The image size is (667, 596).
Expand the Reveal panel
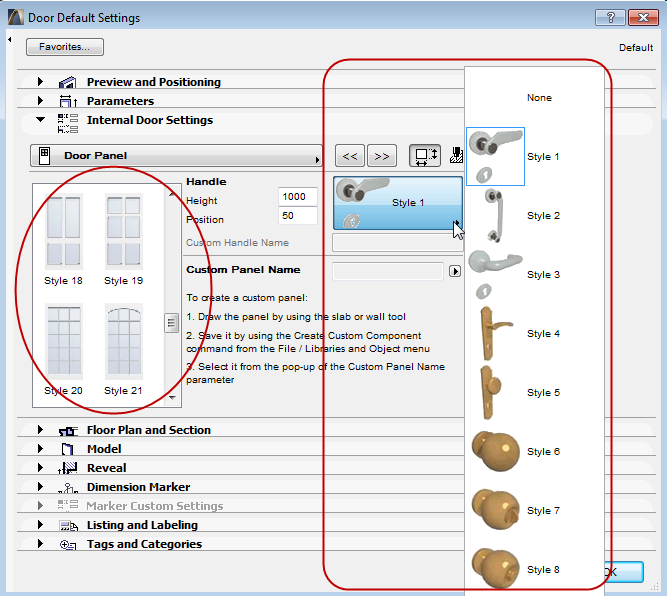[40, 468]
